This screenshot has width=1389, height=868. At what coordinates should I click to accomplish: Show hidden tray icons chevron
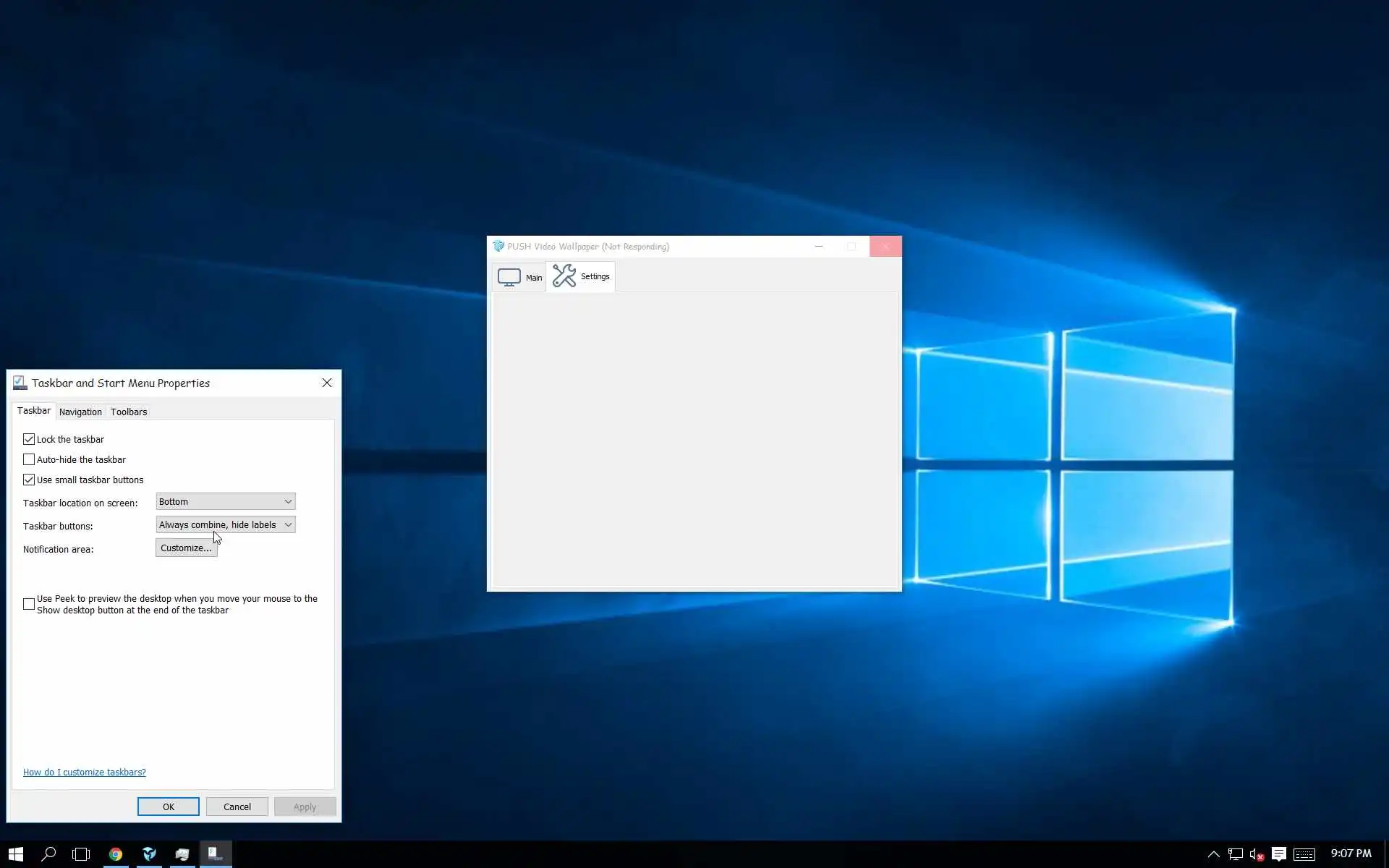(x=1213, y=854)
